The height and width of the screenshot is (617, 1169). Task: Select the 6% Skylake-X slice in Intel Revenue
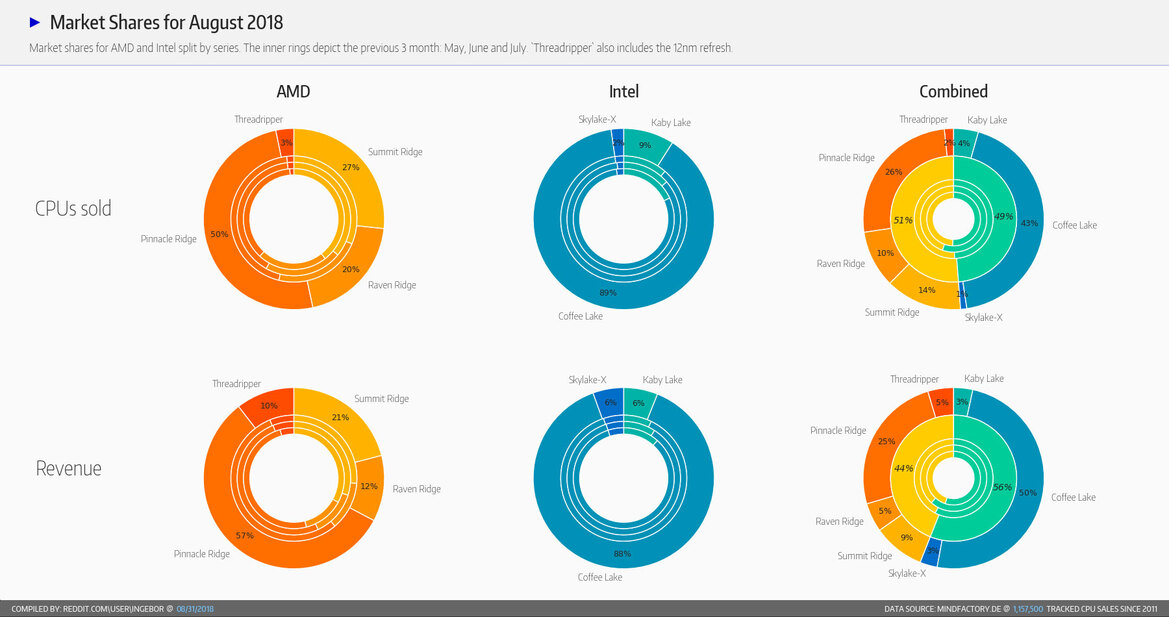(611, 402)
